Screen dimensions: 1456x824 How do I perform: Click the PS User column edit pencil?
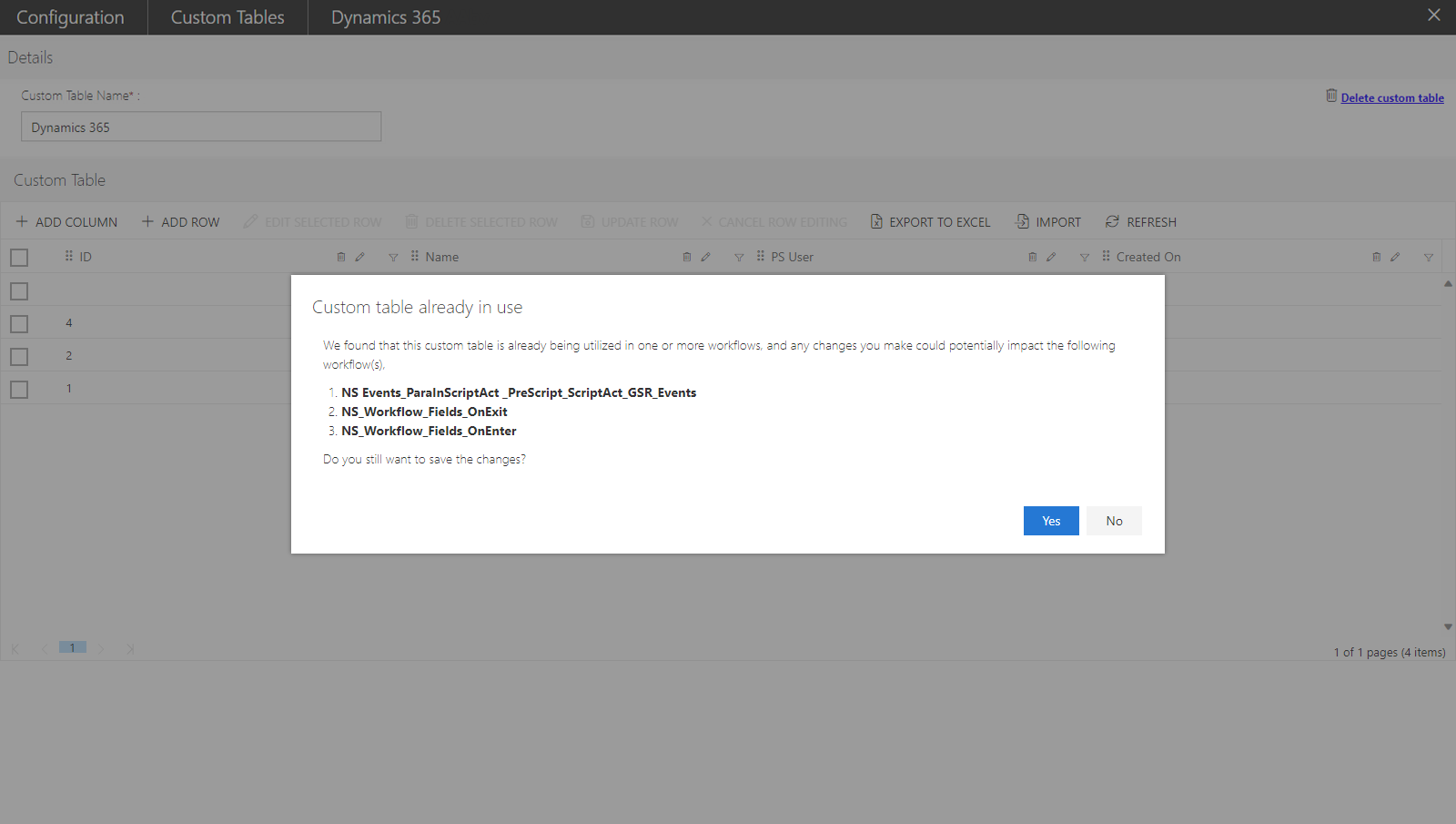pos(1051,257)
